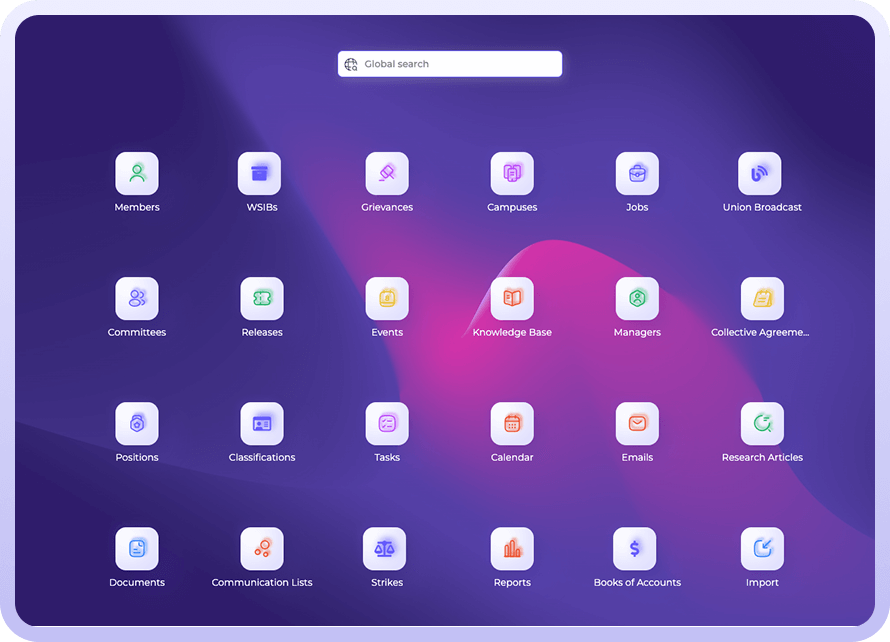
Task: Open the Calendar app icon
Action: tap(512, 424)
